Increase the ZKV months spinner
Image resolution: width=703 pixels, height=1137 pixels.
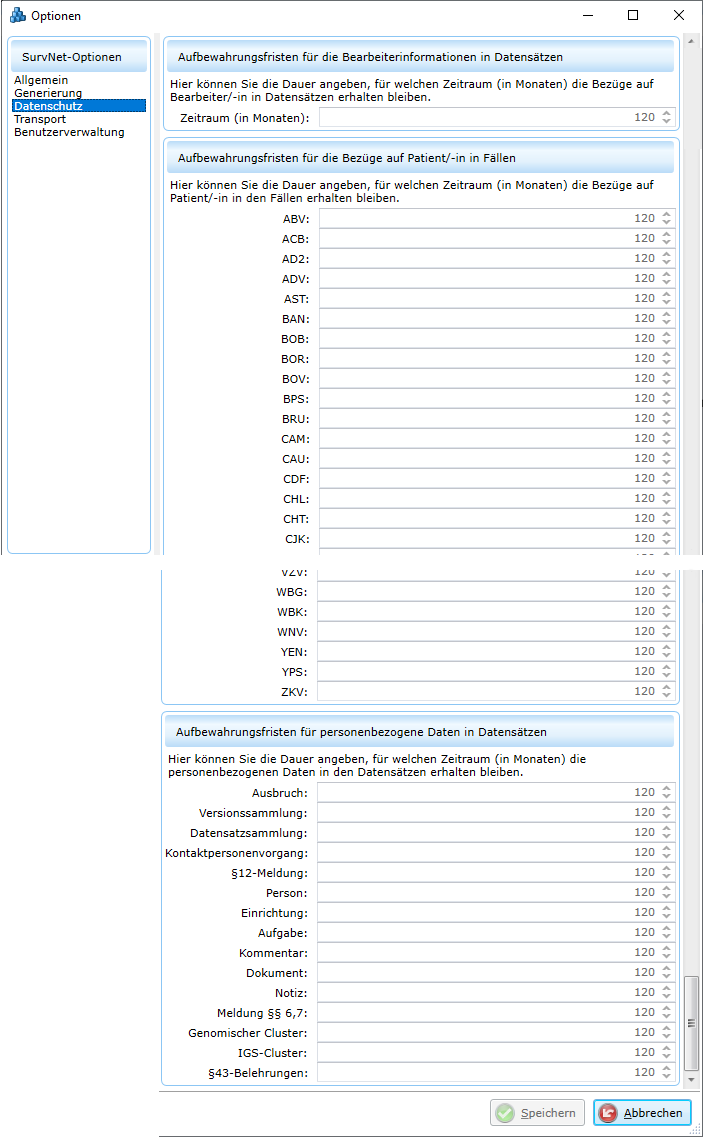(667, 687)
